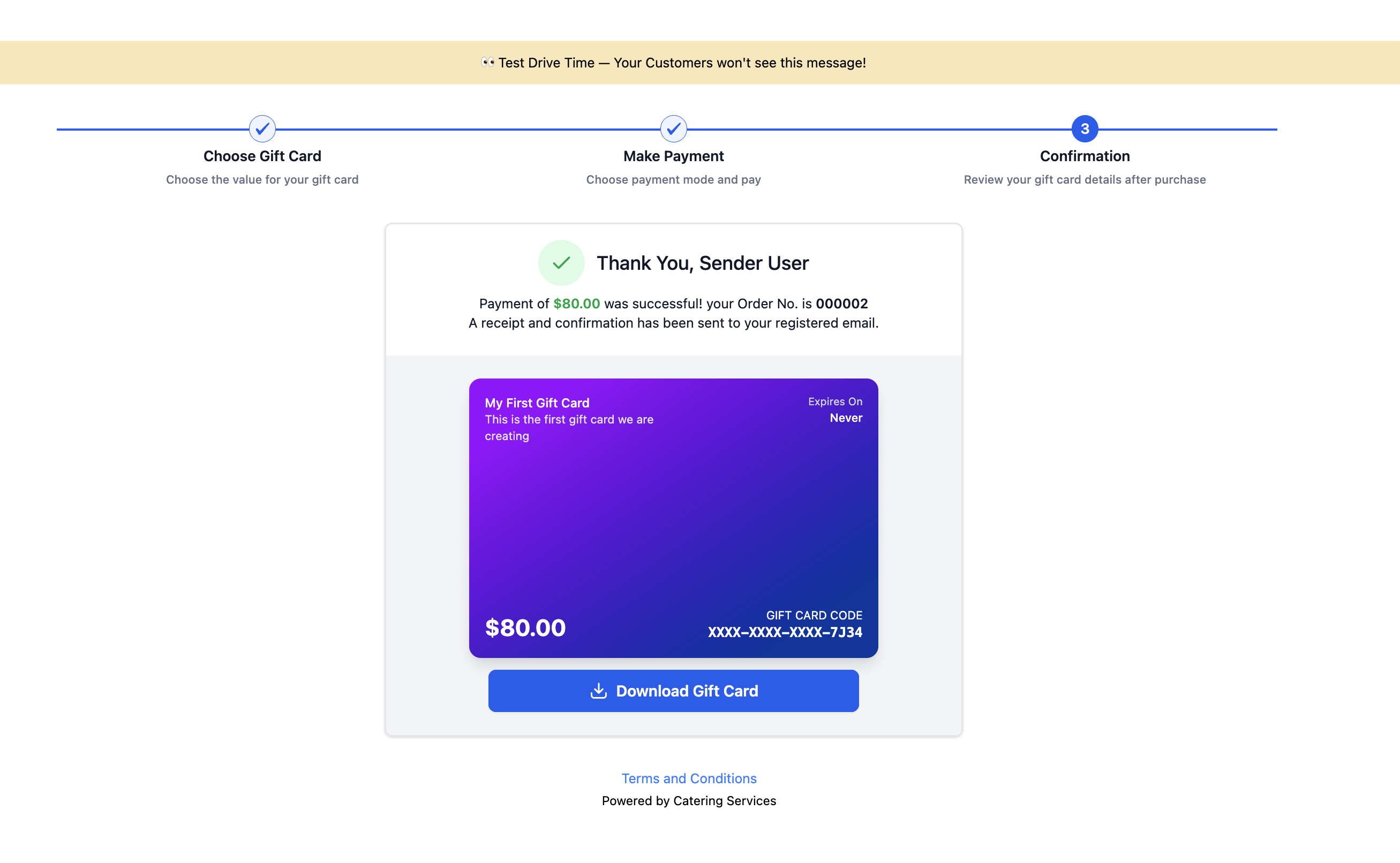
Task: Click 'Choose the value for your gift card'
Action: [x=262, y=179]
